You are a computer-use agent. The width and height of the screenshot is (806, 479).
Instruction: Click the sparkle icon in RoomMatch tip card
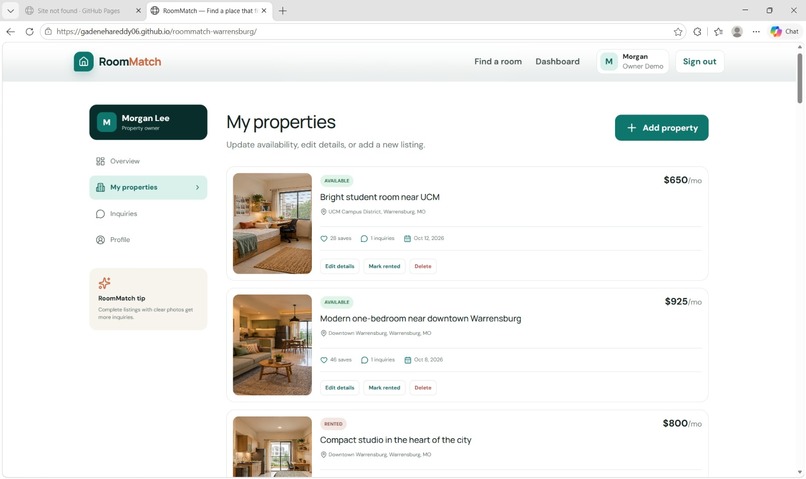click(104, 283)
